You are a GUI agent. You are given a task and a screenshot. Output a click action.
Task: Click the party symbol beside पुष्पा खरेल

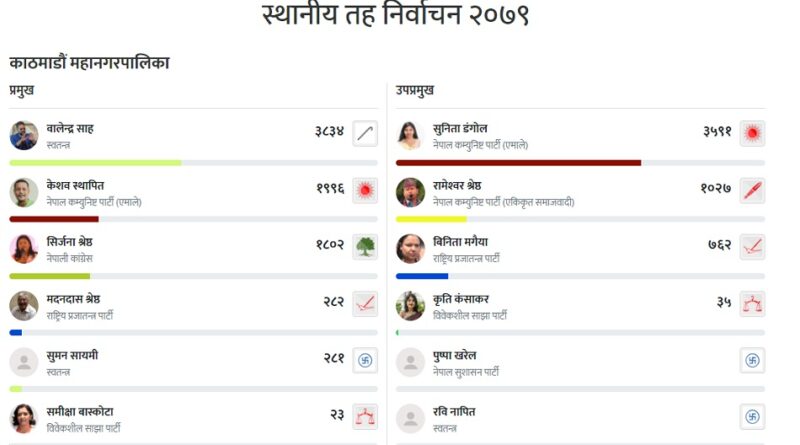752,361
